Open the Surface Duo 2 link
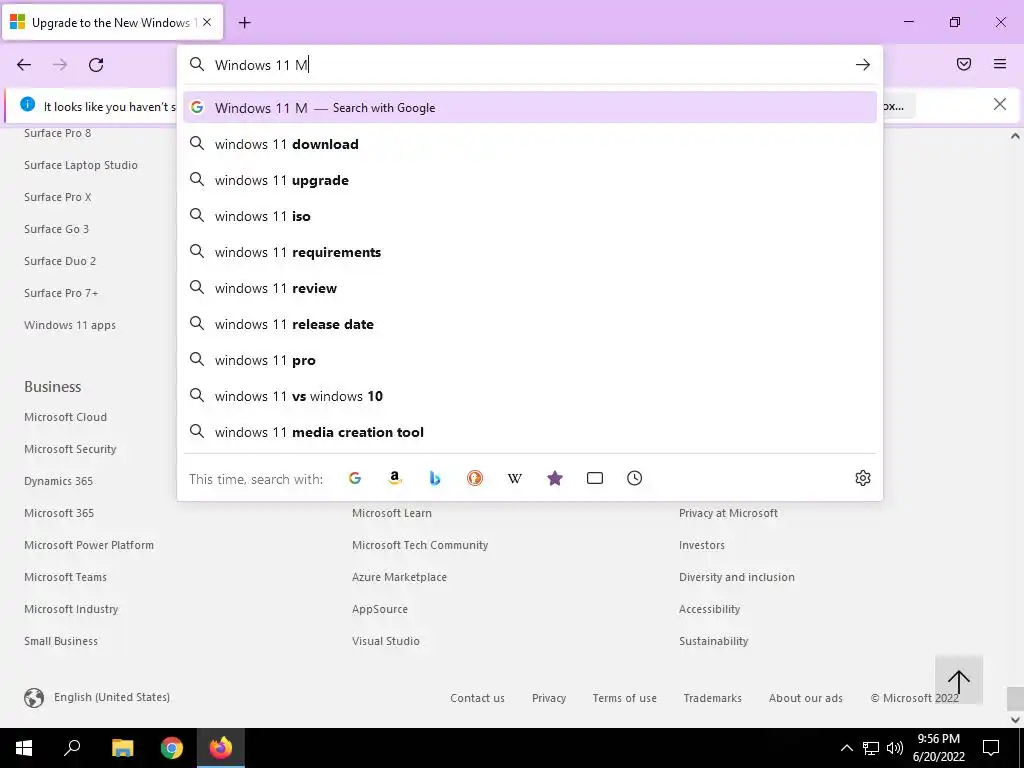The height and width of the screenshot is (768, 1024). 60,261
